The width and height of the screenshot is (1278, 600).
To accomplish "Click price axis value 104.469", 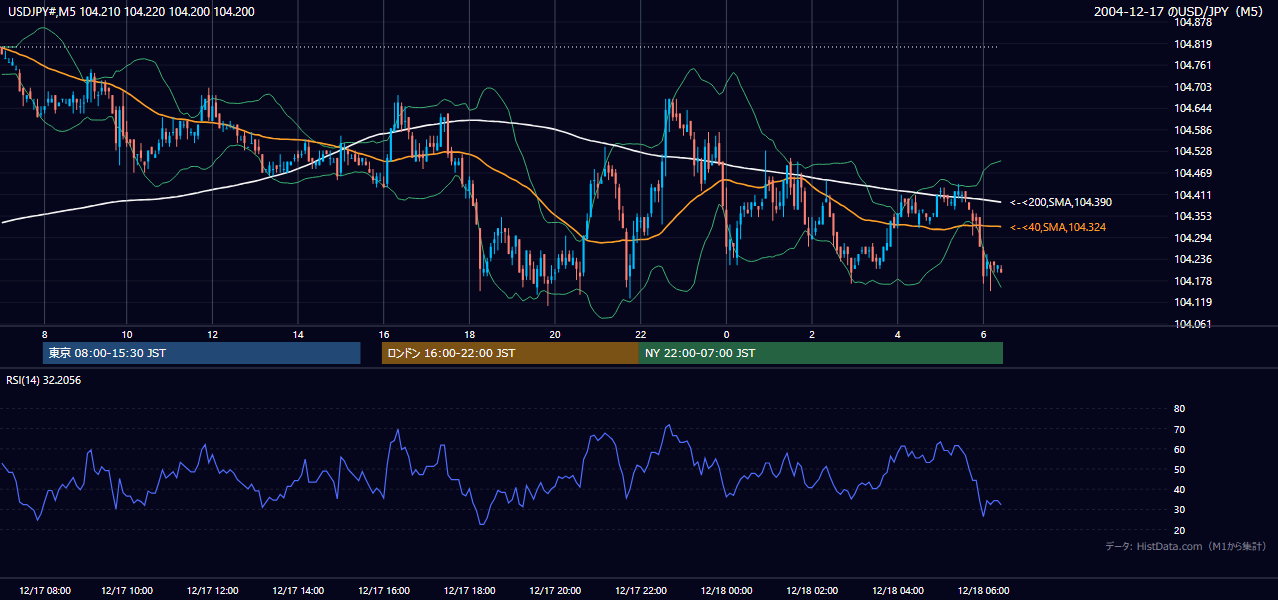I will coord(1193,173).
